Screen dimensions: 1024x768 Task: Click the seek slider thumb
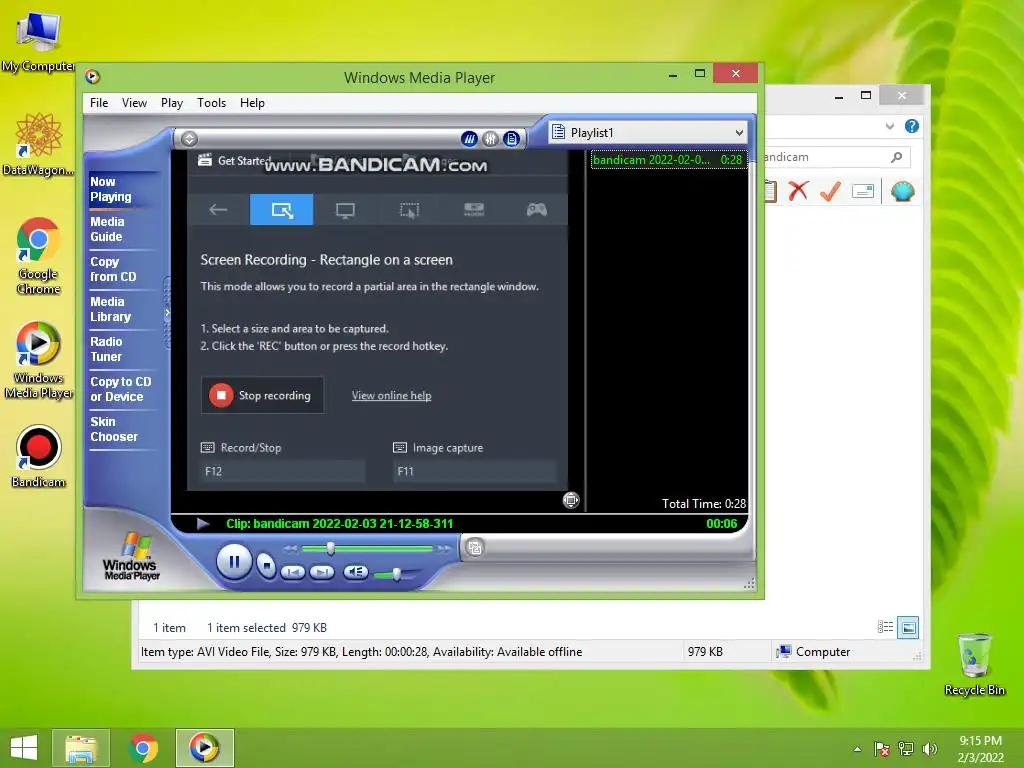pyautogui.click(x=330, y=549)
